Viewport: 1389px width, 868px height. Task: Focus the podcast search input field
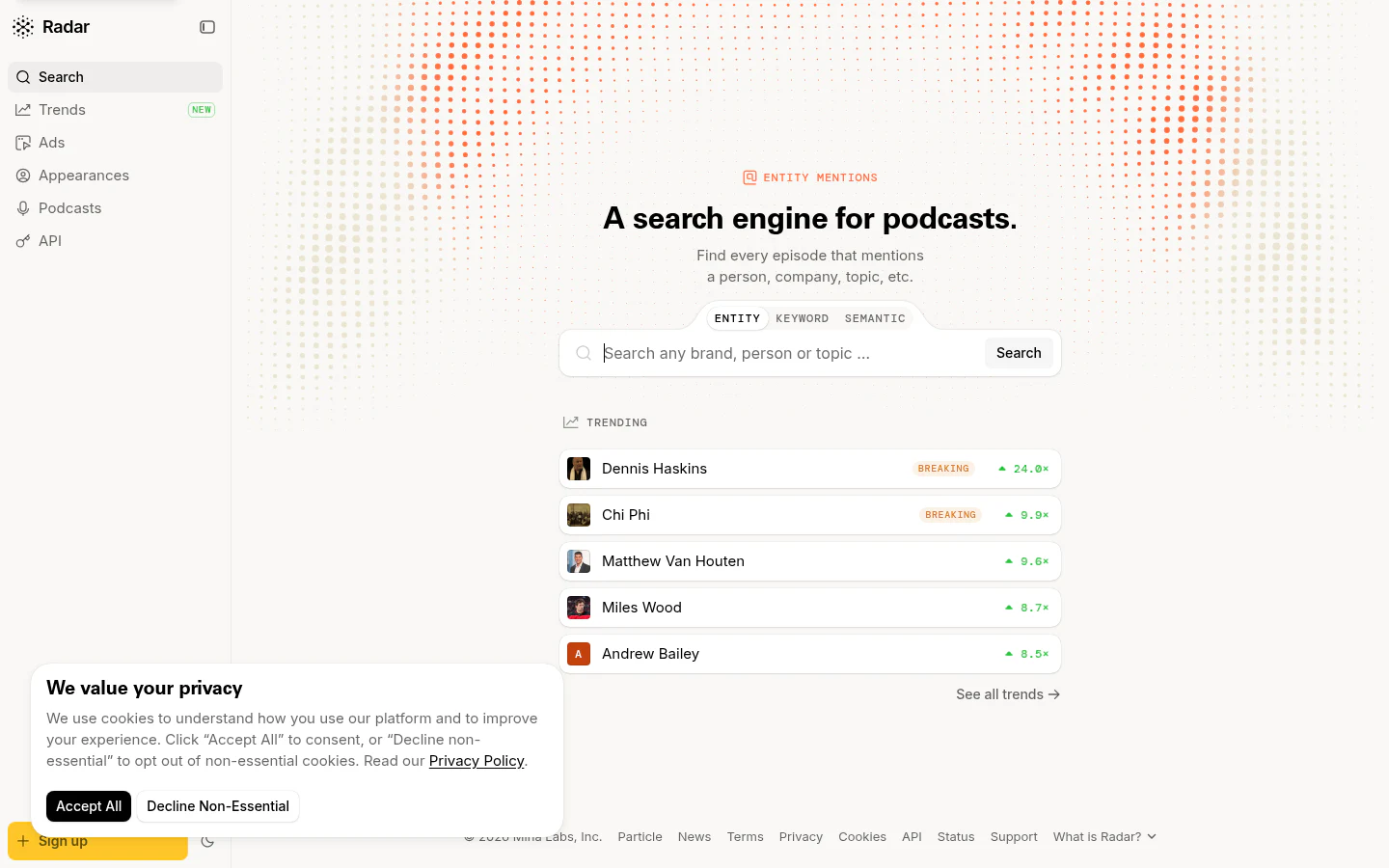pyautogui.click(x=789, y=353)
